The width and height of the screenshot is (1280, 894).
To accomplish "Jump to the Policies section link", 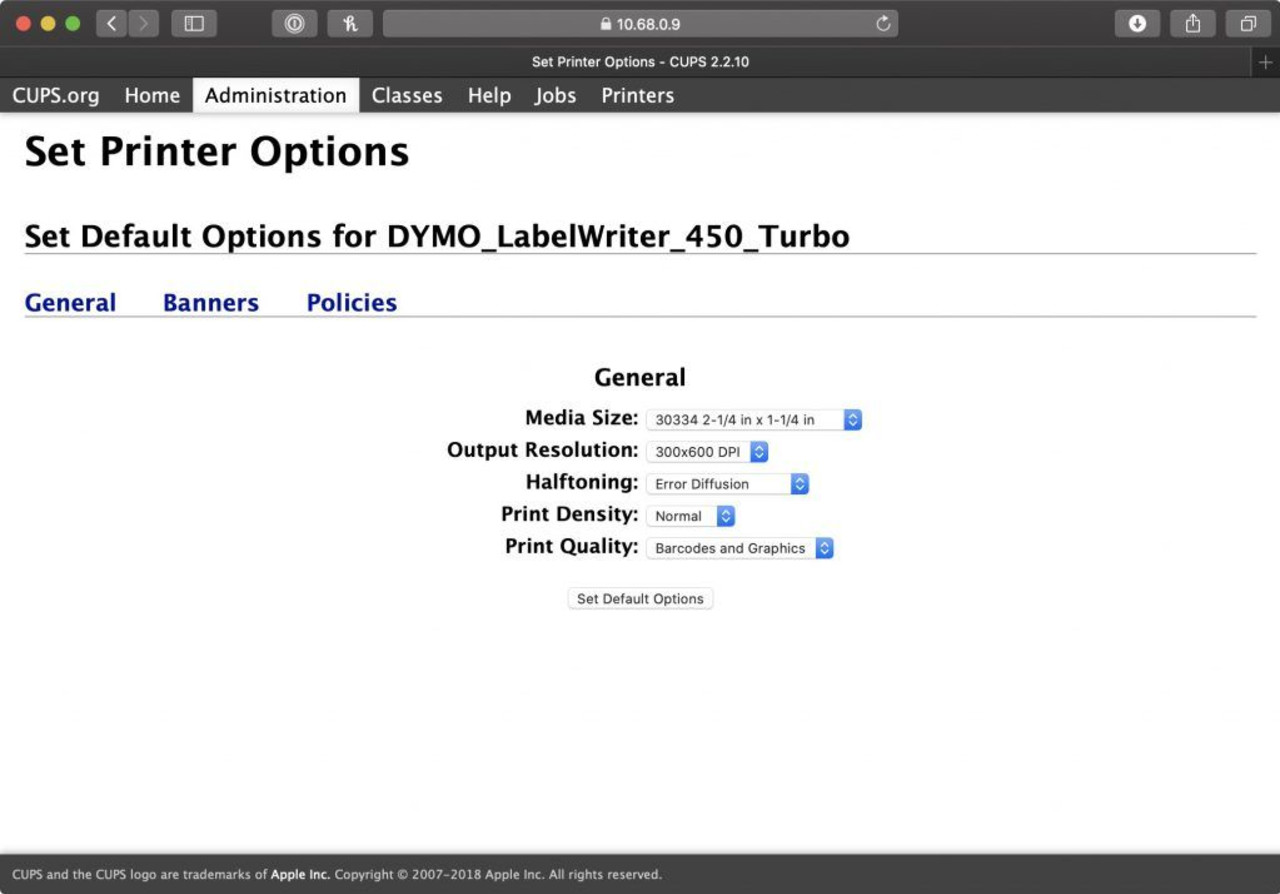I will 352,302.
